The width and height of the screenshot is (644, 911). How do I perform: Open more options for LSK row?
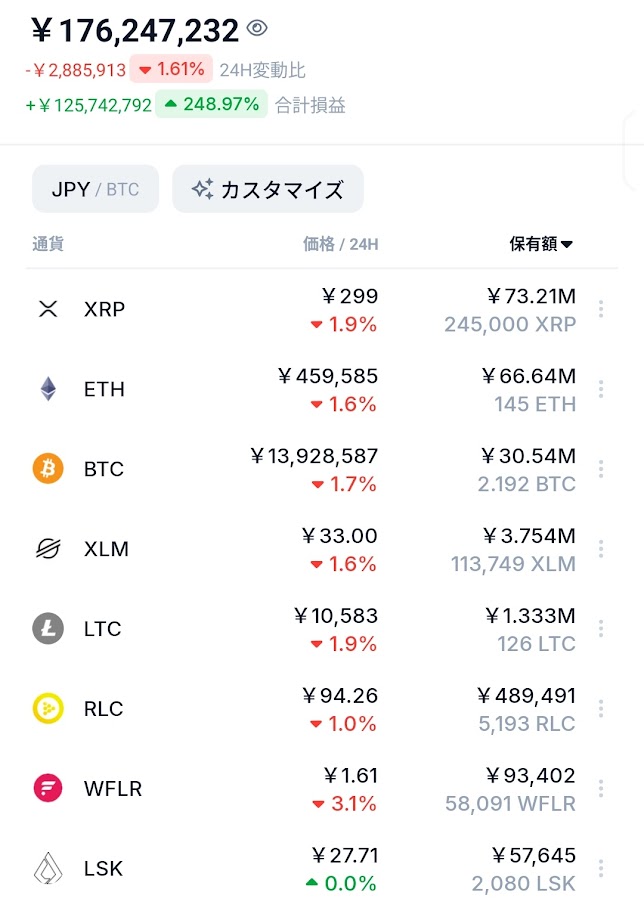[601, 868]
